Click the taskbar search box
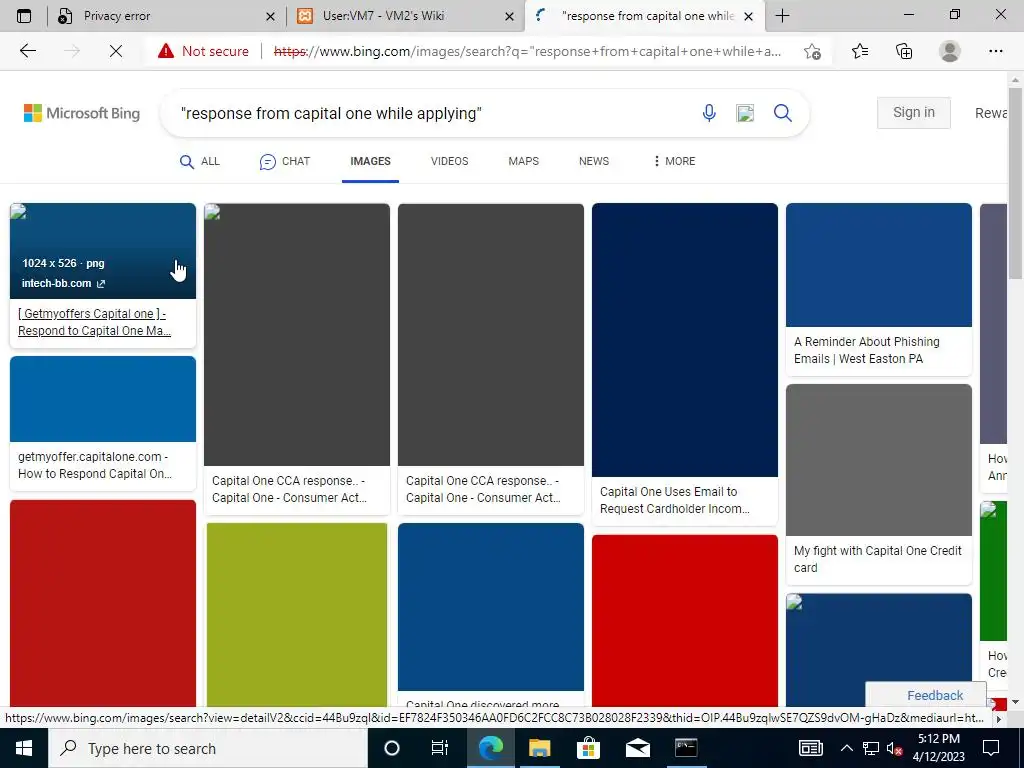This screenshot has width=1024, height=768. tap(208, 748)
